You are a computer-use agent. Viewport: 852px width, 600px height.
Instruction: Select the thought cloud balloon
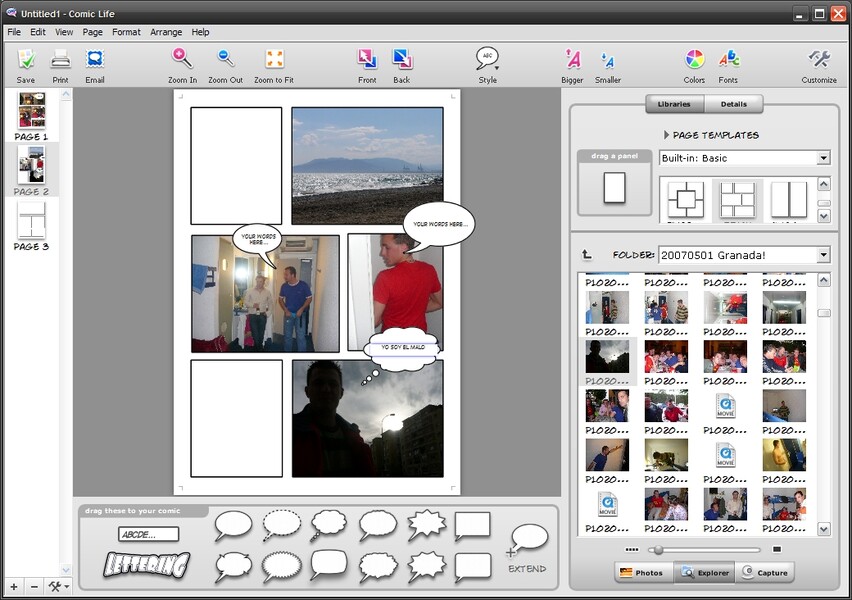click(x=329, y=525)
